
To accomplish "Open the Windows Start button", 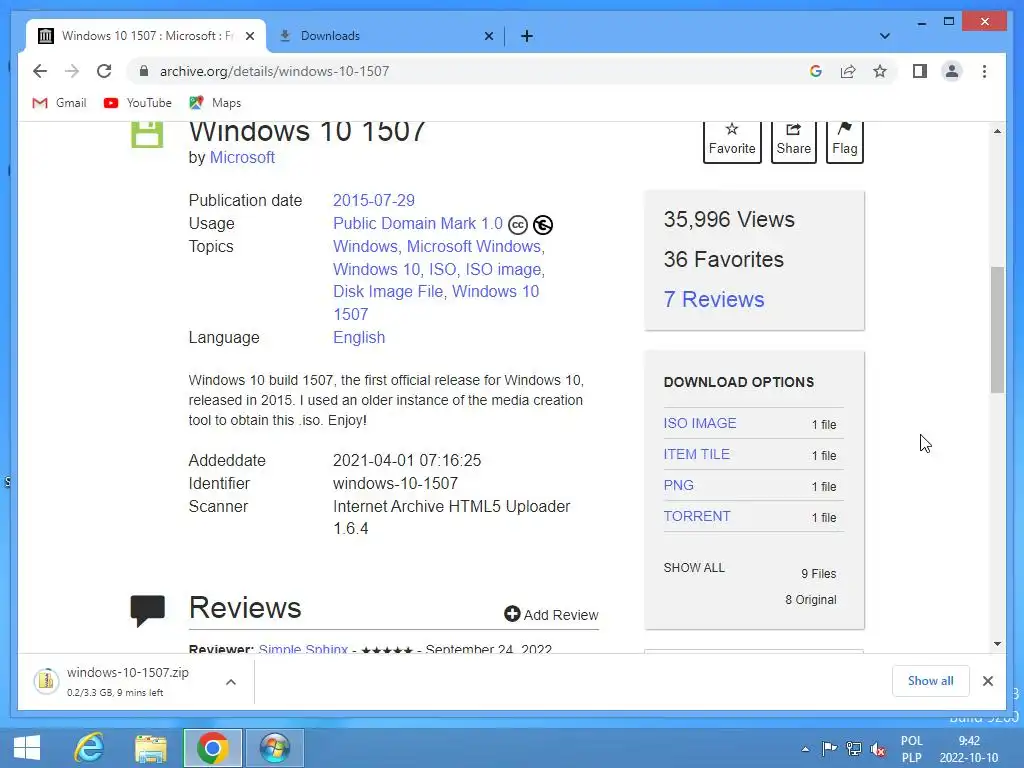I will coord(27,748).
